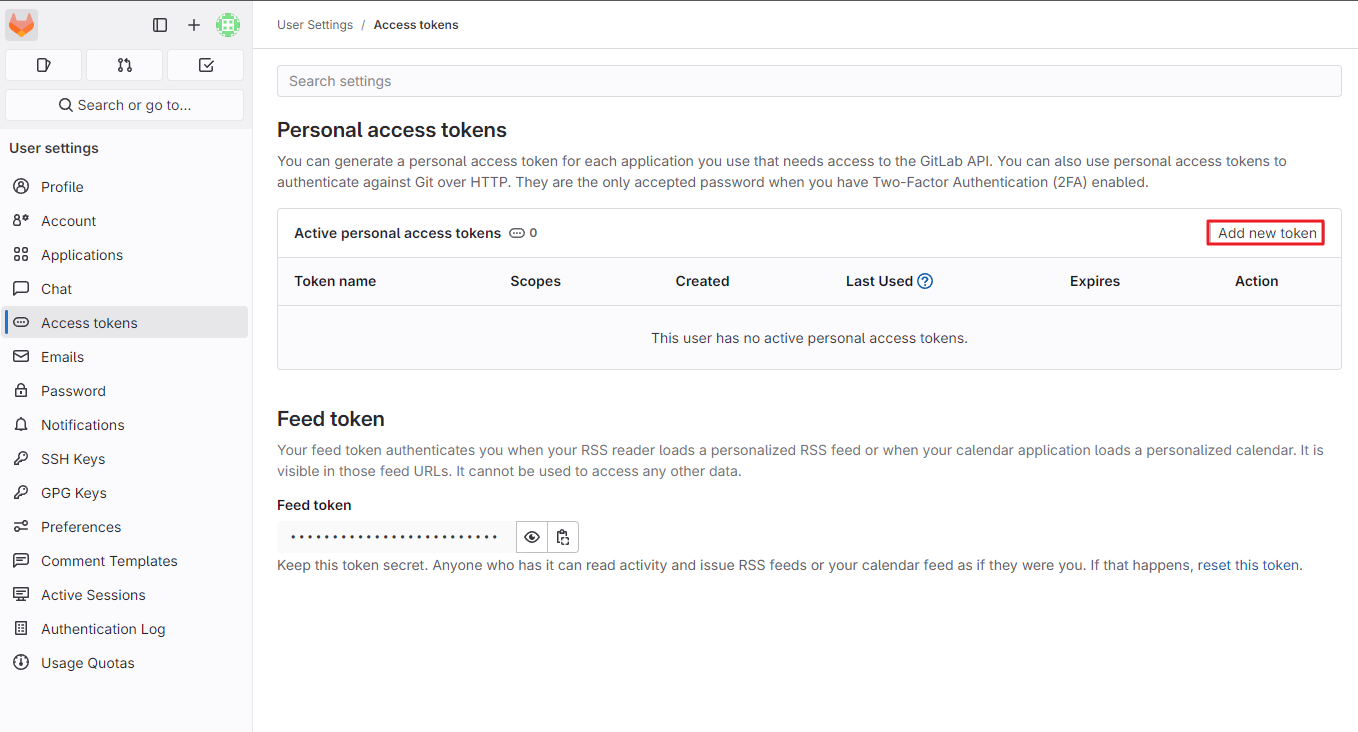Click the Applications grid icon

point(21,255)
